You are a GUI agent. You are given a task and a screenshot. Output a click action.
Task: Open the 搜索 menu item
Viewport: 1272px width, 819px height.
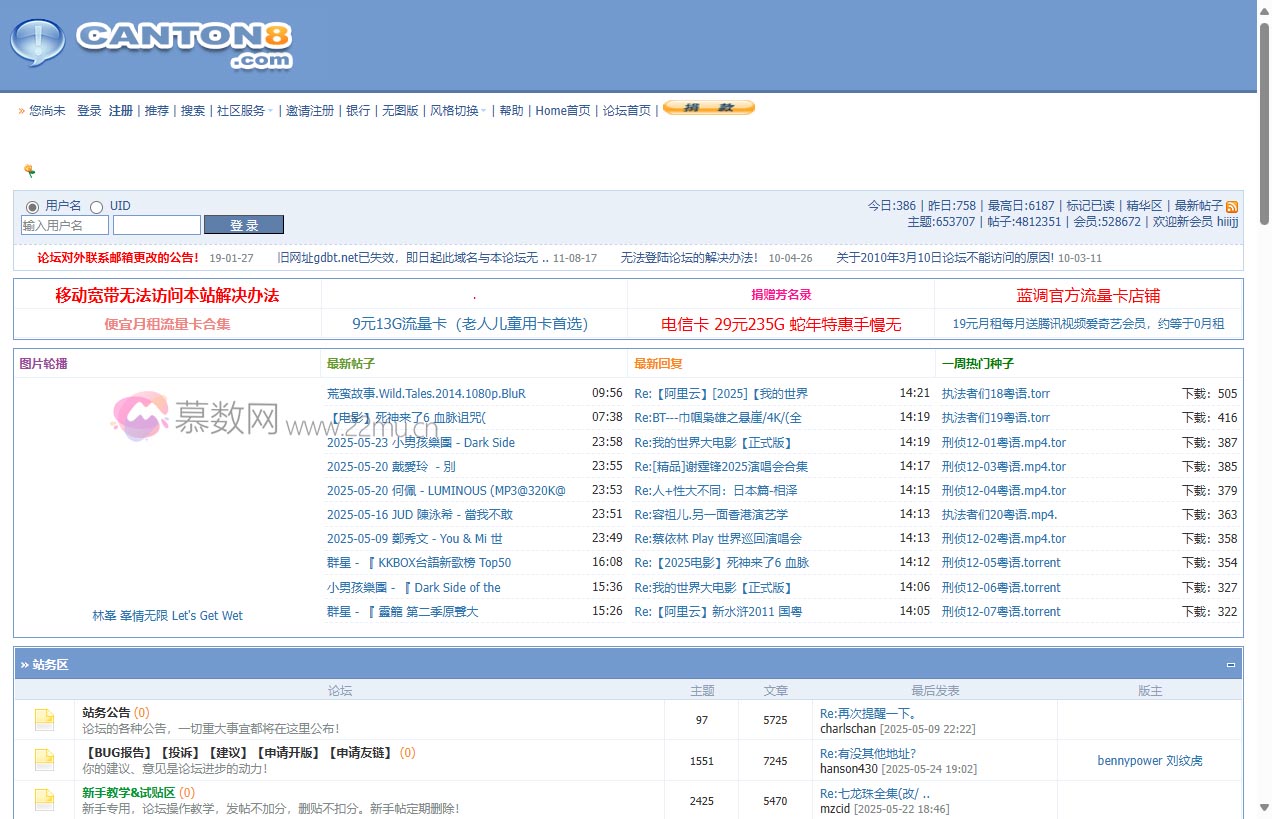coord(193,111)
